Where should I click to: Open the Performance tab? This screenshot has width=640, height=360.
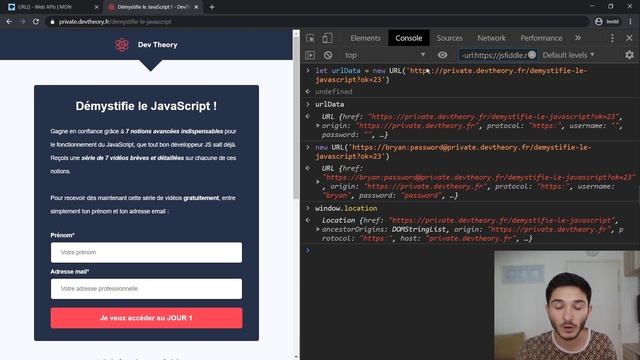pyautogui.click(x=541, y=38)
